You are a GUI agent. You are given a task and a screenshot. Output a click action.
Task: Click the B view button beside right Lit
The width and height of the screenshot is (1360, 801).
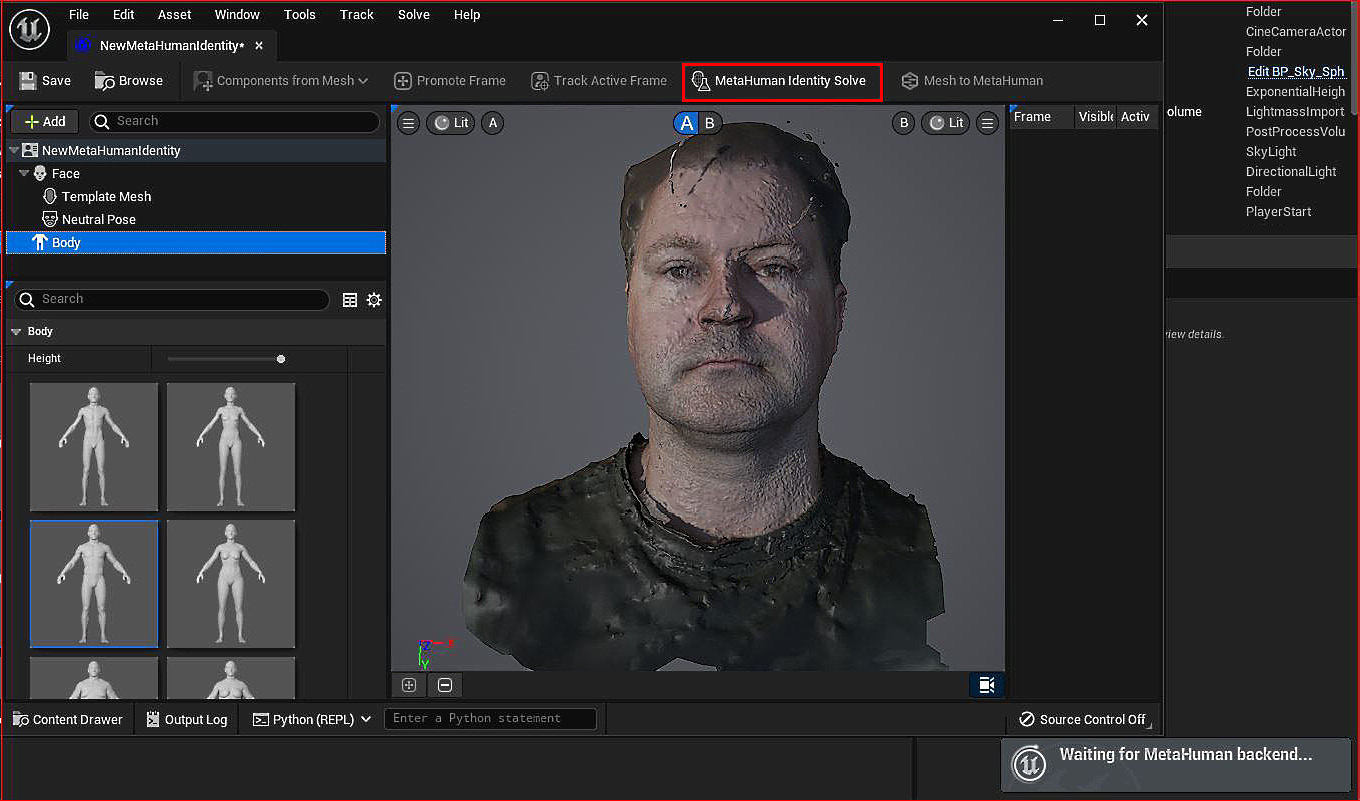[x=904, y=123]
